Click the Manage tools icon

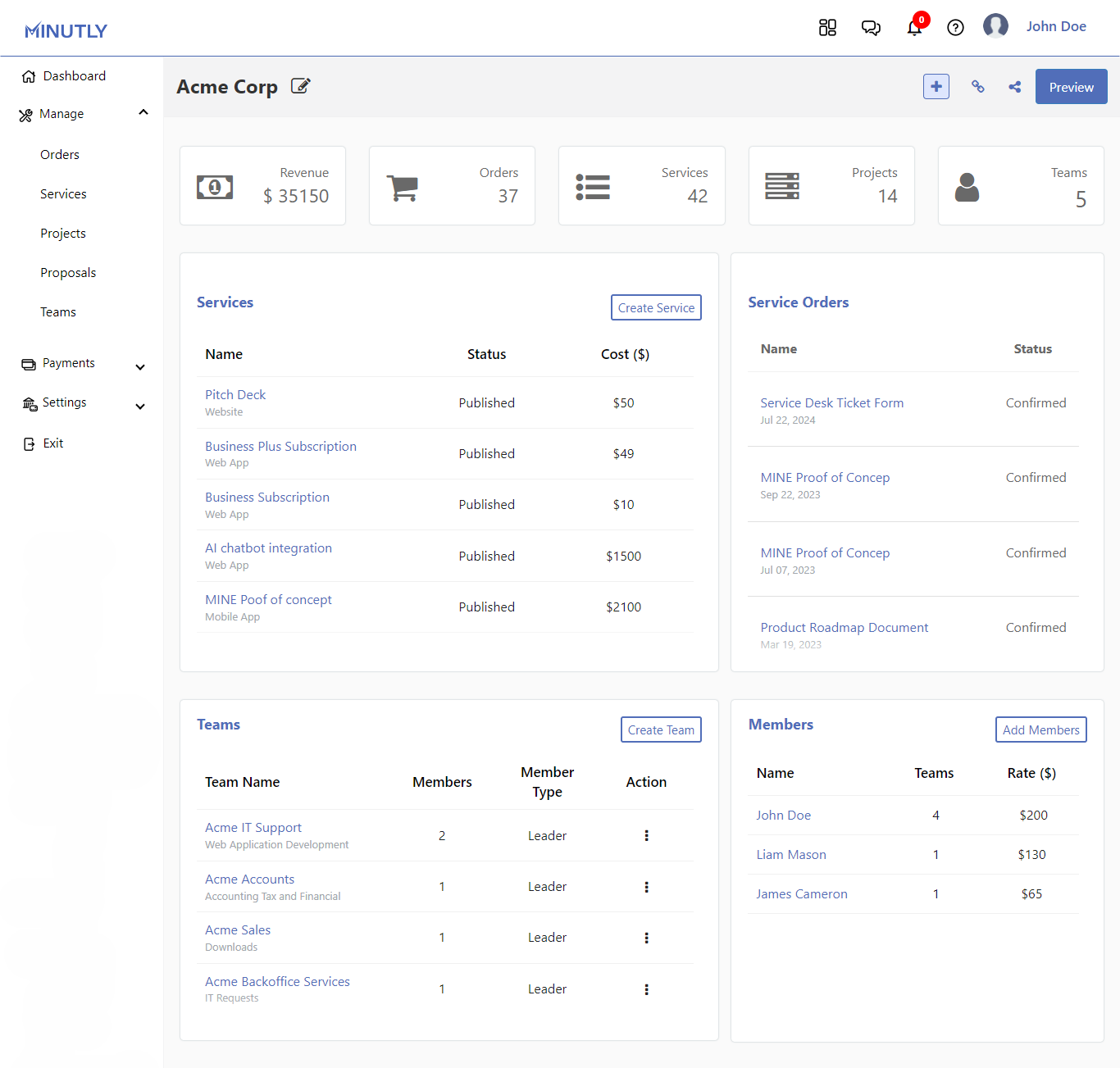click(x=25, y=115)
